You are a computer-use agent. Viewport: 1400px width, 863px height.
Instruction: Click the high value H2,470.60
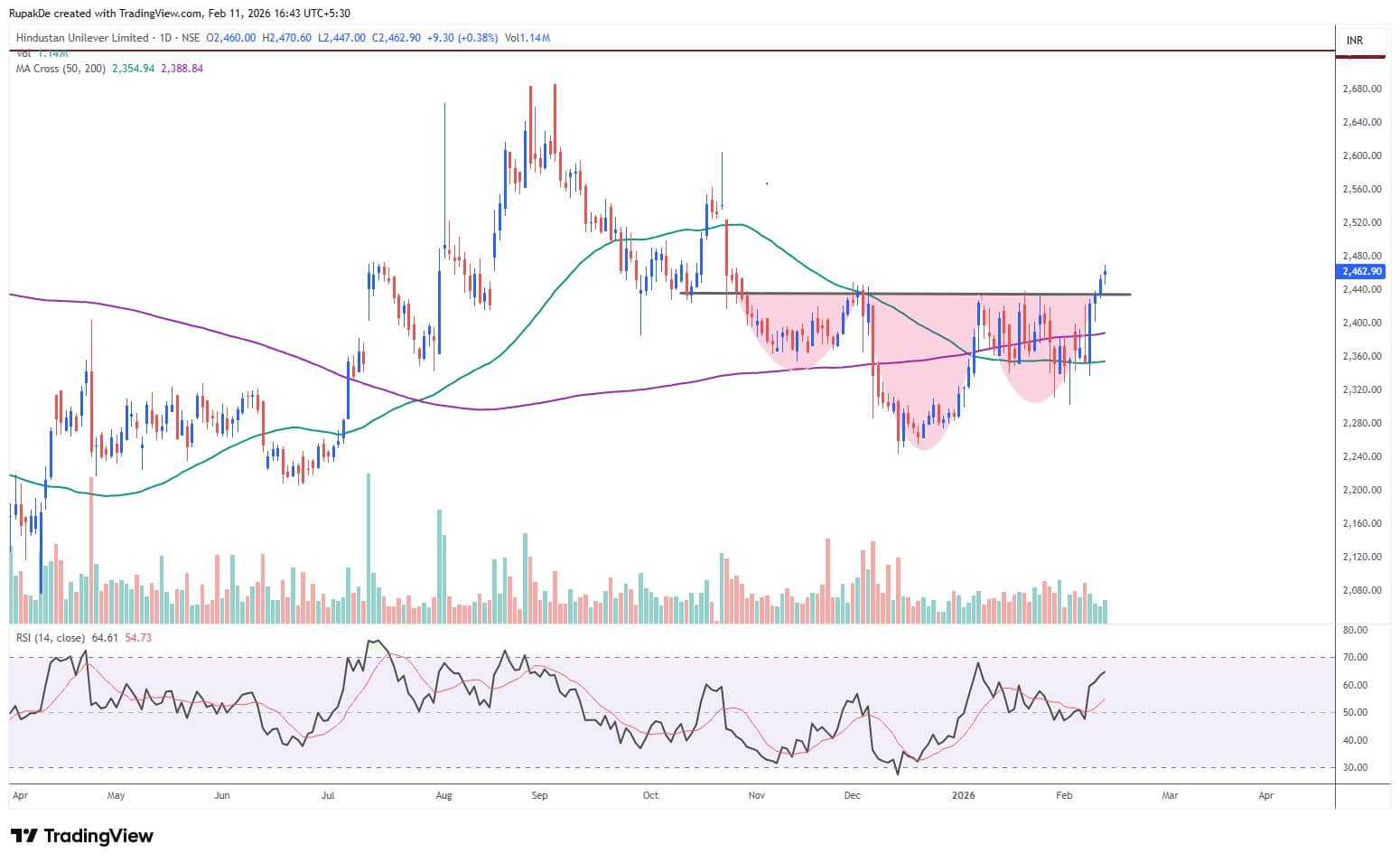click(286, 38)
